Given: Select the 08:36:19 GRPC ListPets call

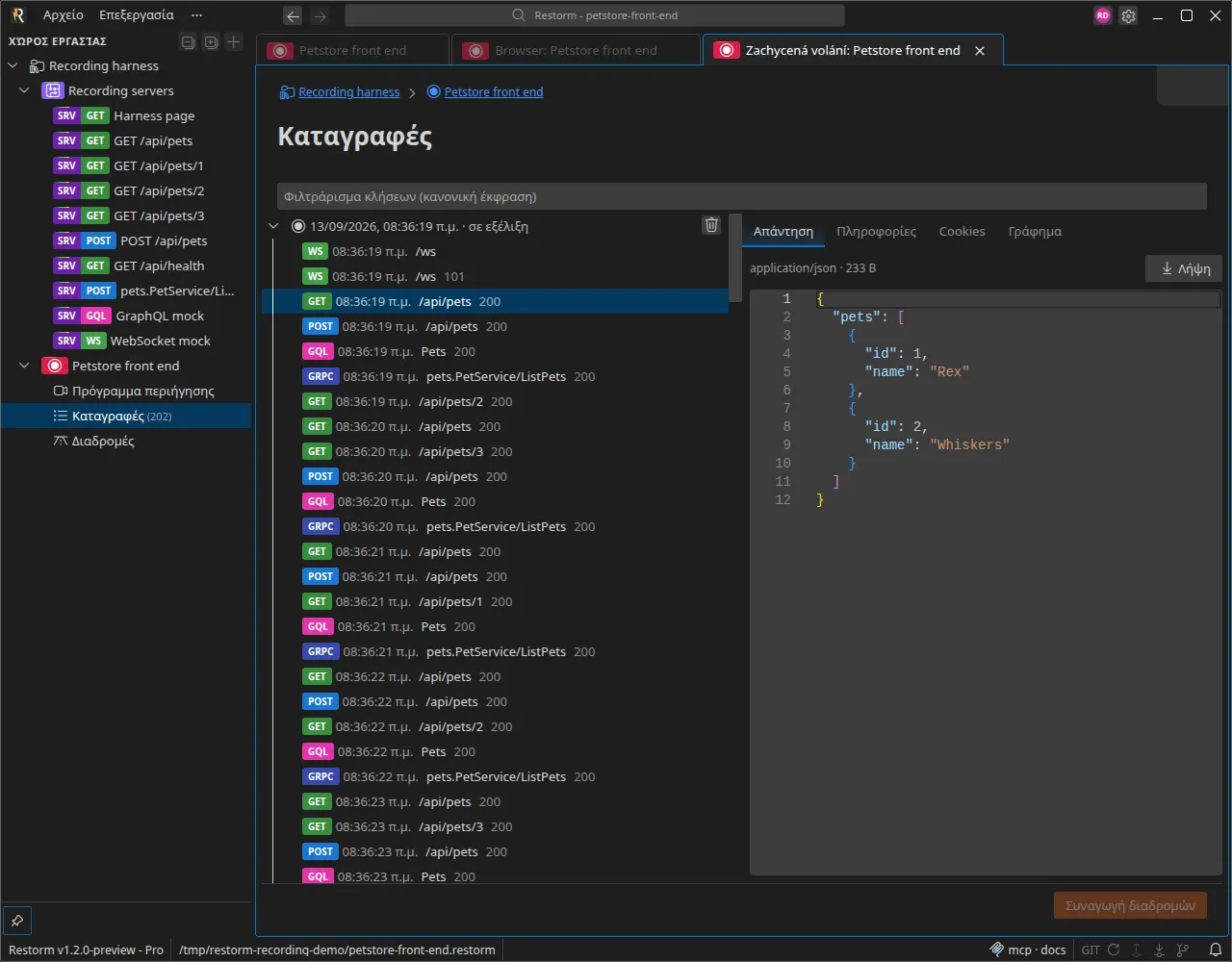Looking at the screenshot, I should point(495,377).
